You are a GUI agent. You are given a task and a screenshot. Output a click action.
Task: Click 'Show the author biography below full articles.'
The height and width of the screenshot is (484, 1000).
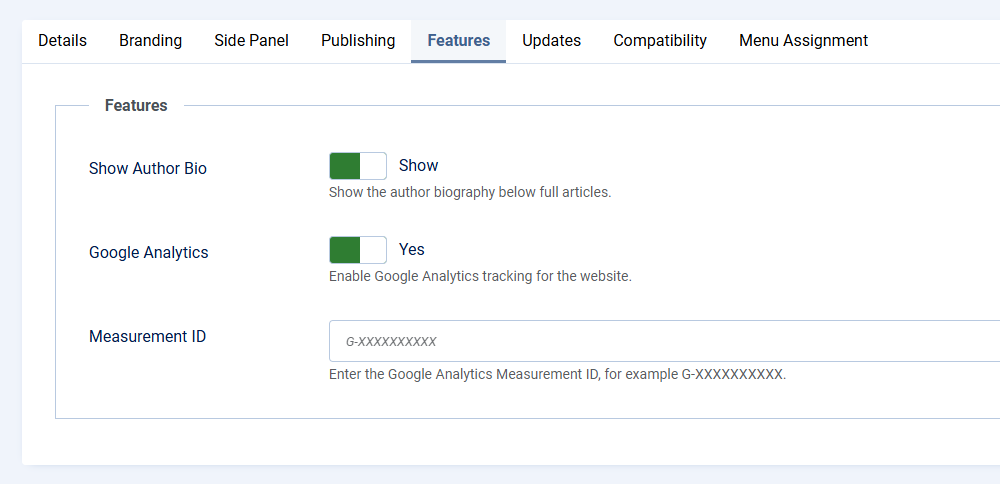tap(470, 192)
